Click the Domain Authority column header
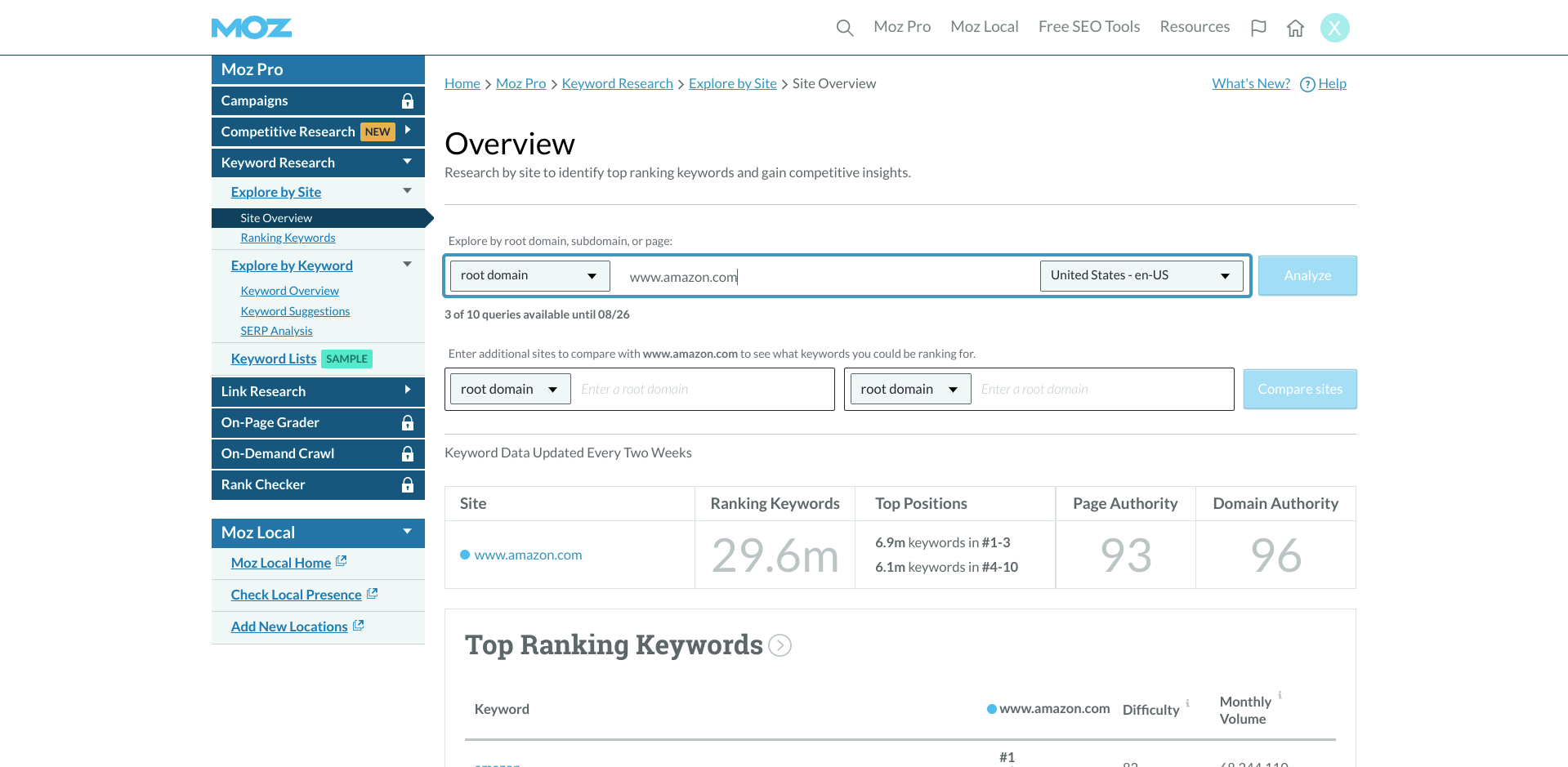Screen dimensions: 1568x767 (1275, 503)
